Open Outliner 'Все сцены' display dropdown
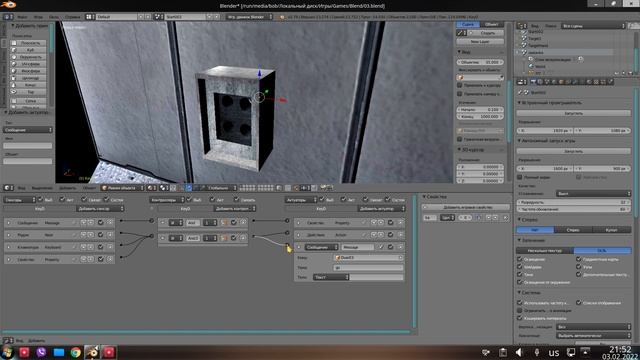Viewport: 640px width, 360px height. pyautogui.click(x=593, y=26)
